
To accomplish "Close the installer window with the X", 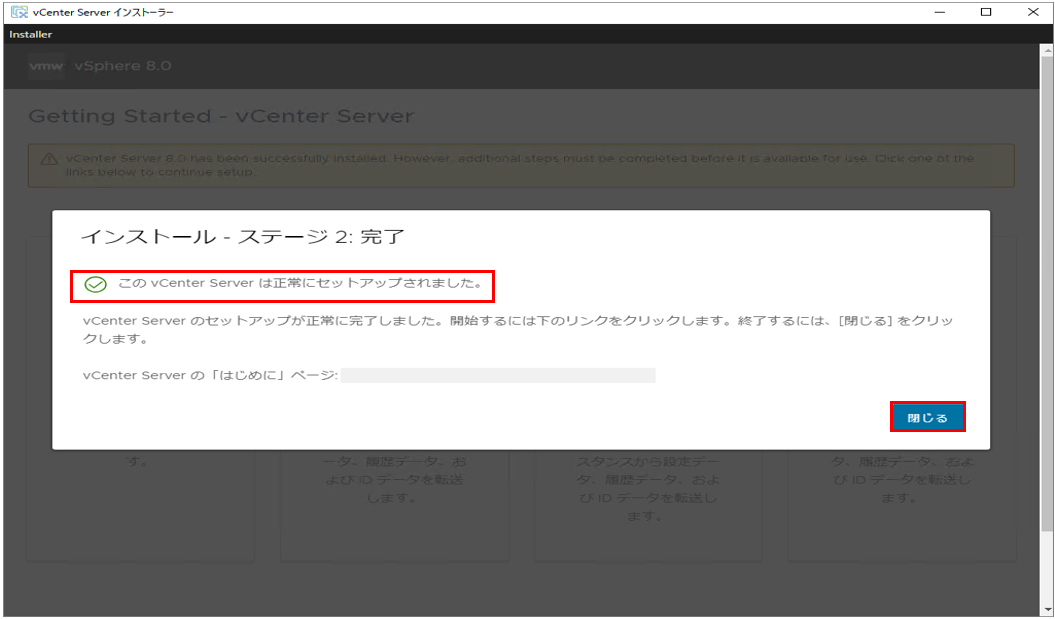I will tap(1032, 12).
